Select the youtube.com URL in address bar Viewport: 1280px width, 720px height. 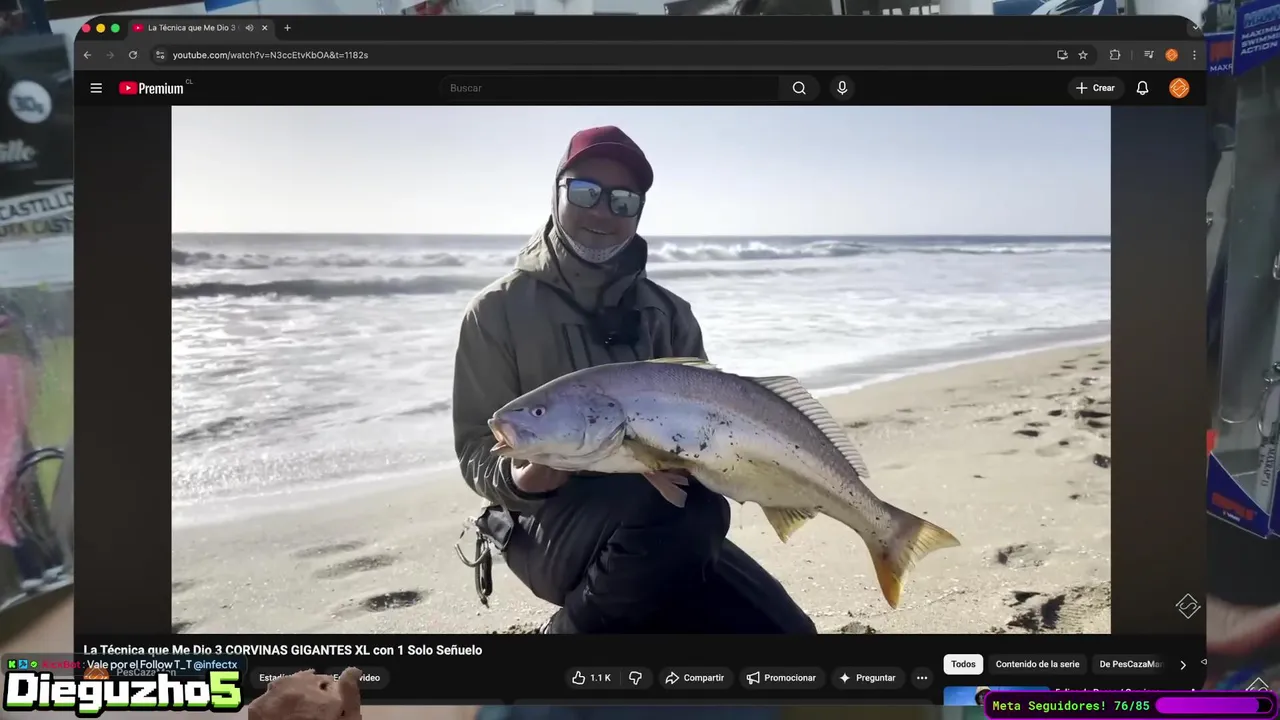point(270,55)
